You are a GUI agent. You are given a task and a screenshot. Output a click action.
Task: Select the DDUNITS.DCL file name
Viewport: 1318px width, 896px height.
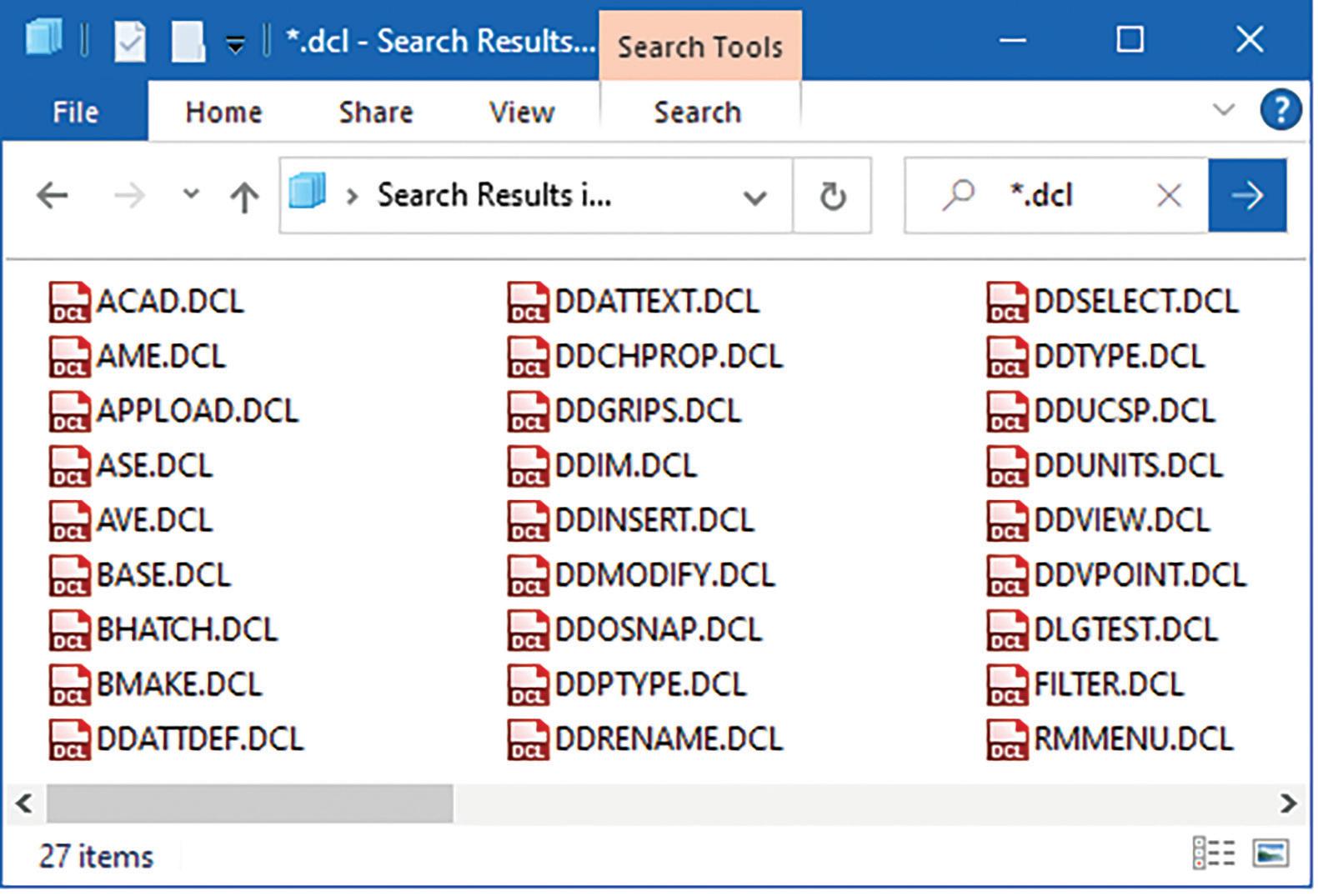(1129, 466)
